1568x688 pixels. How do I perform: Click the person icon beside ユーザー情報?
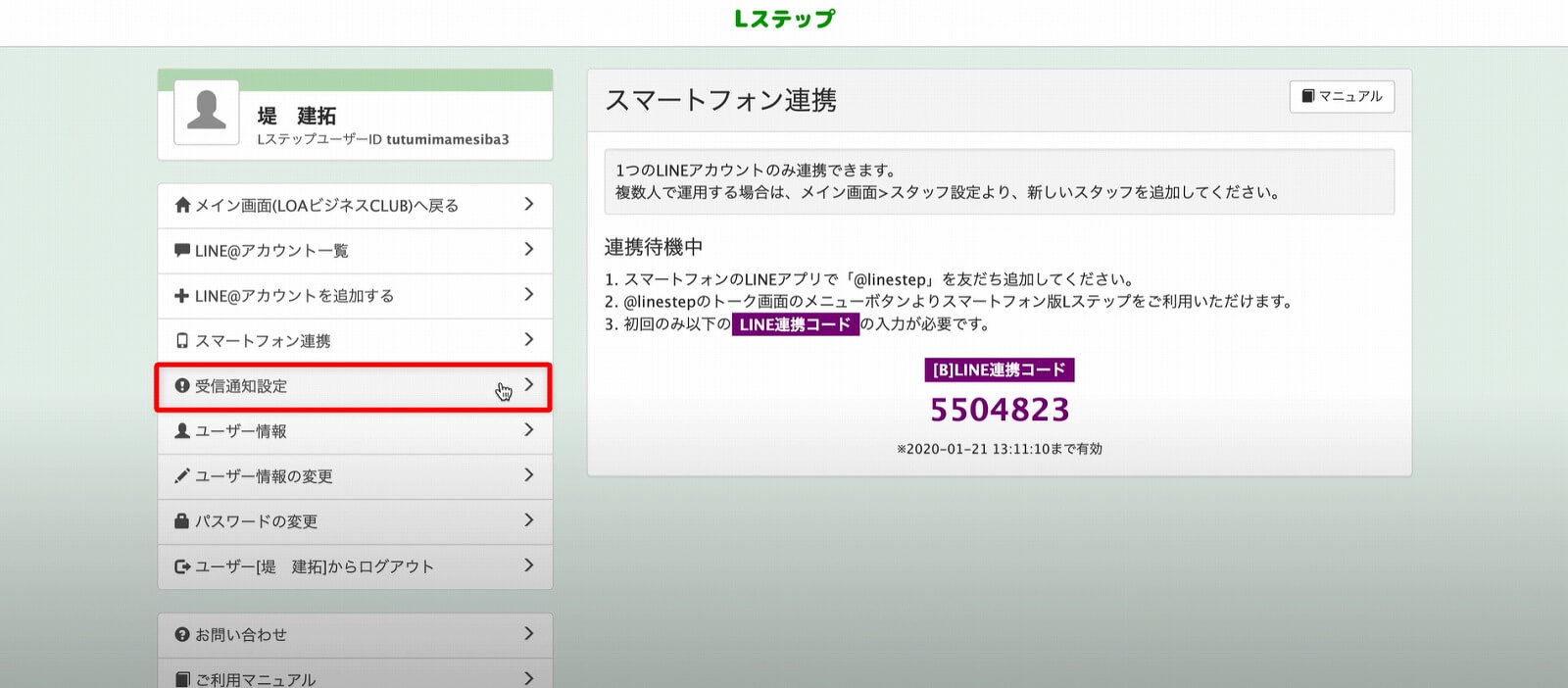182,430
